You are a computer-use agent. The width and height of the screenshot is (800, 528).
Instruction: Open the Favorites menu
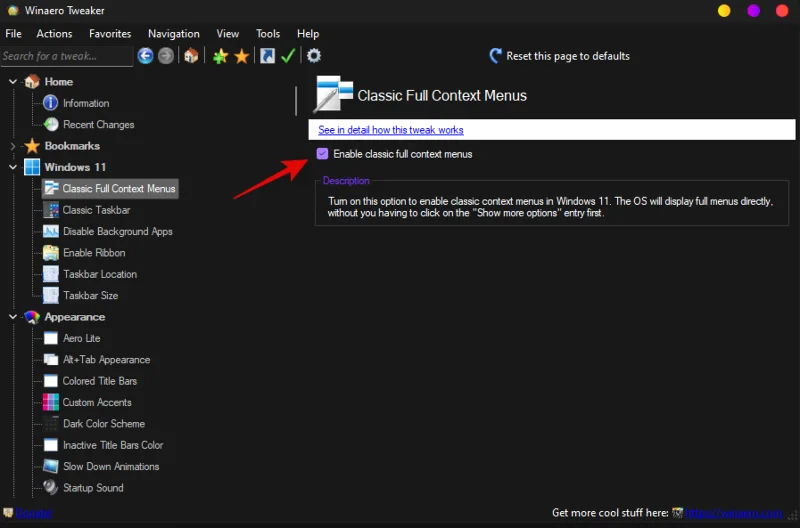tap(110, 34)
